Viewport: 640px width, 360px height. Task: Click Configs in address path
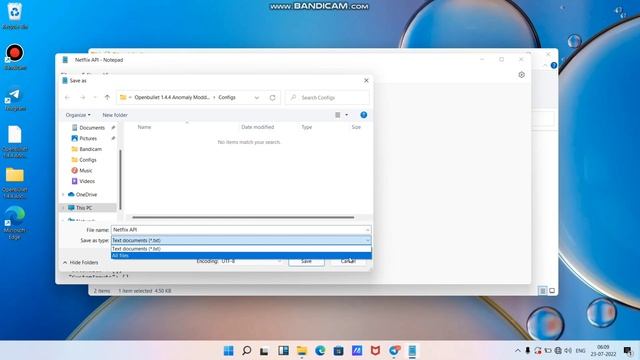coord(227,98)
